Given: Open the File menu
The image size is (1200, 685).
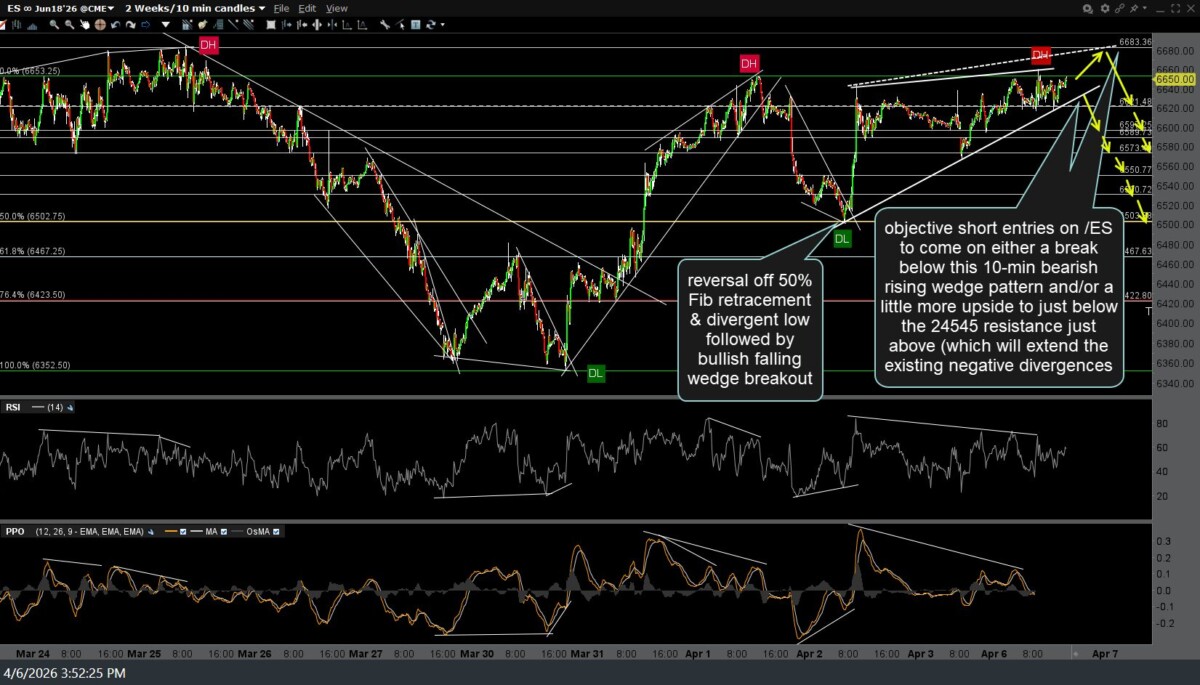Looking at the screenshot, I should click(x=281, y=8).
